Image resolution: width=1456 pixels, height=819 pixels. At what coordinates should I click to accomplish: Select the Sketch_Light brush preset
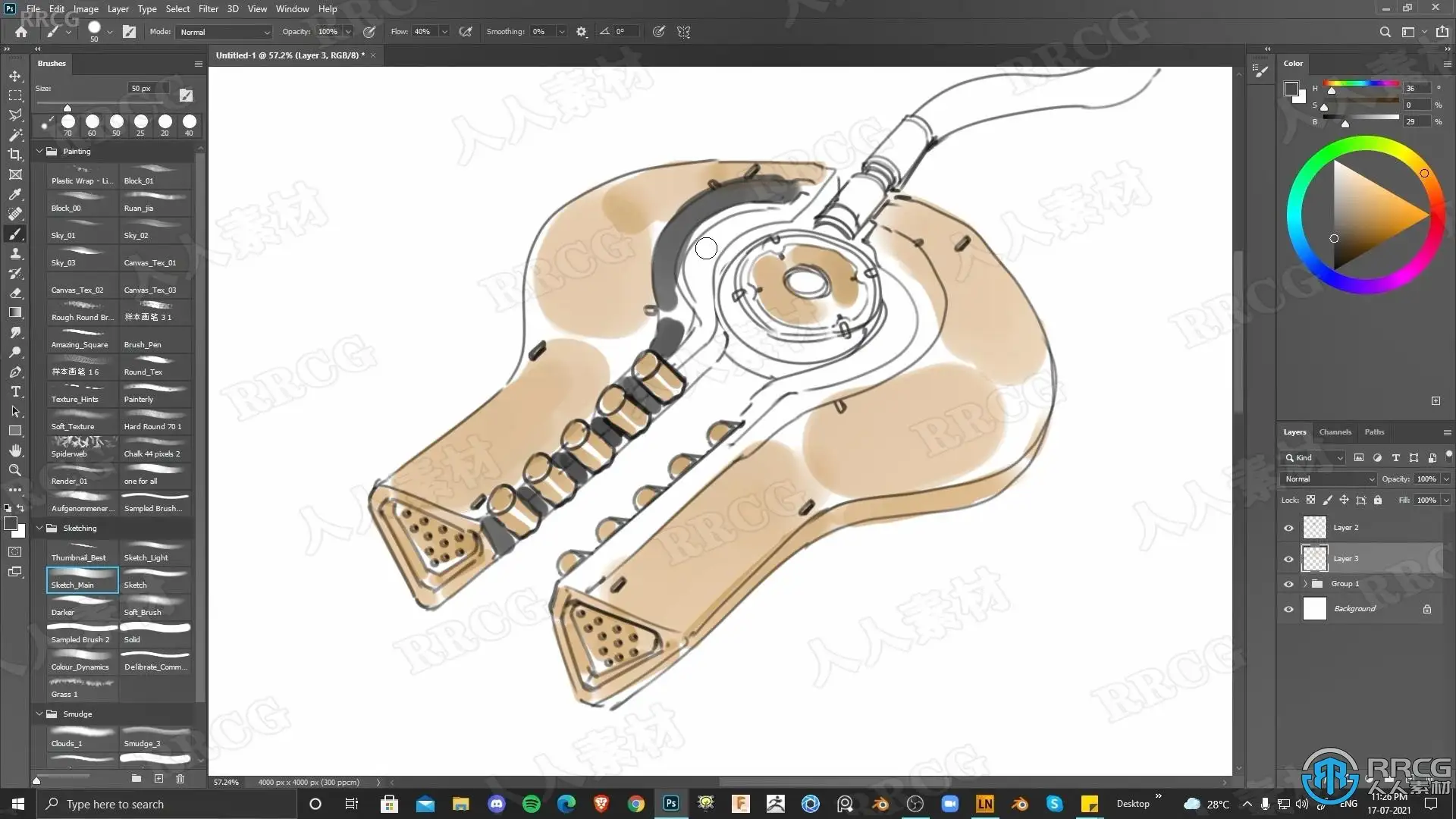coord(155,552)
